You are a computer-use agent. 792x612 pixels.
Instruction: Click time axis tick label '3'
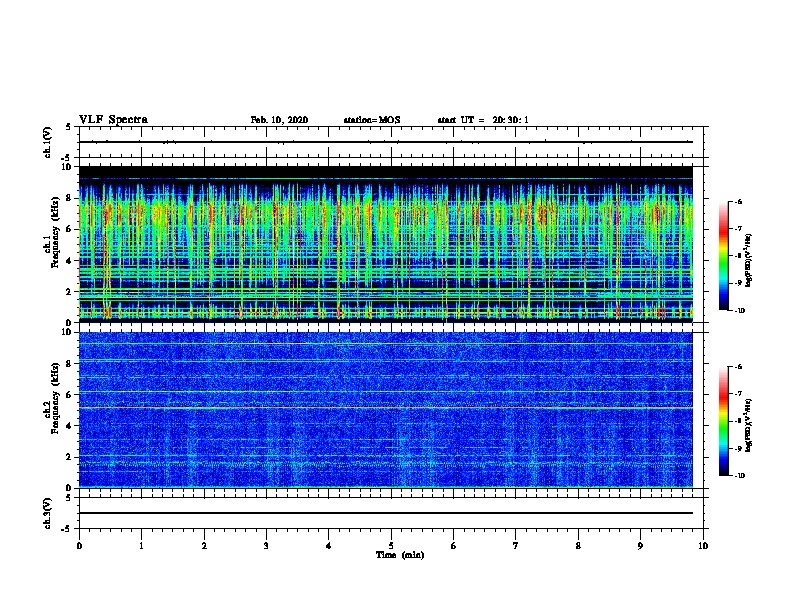(x=266, y=545)
